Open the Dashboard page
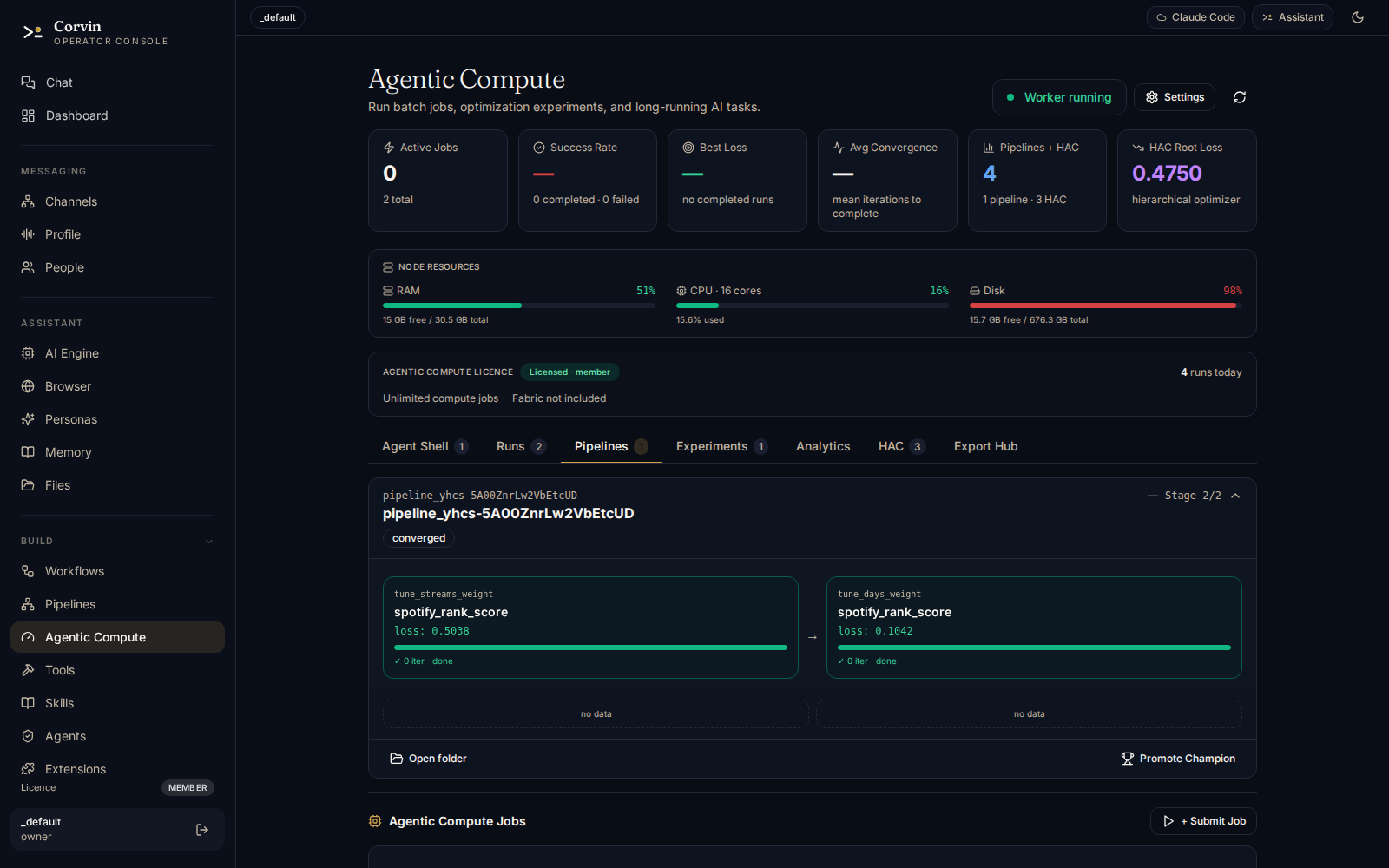This screenshot has height=868, width=1389. click(x=117, y=115)
